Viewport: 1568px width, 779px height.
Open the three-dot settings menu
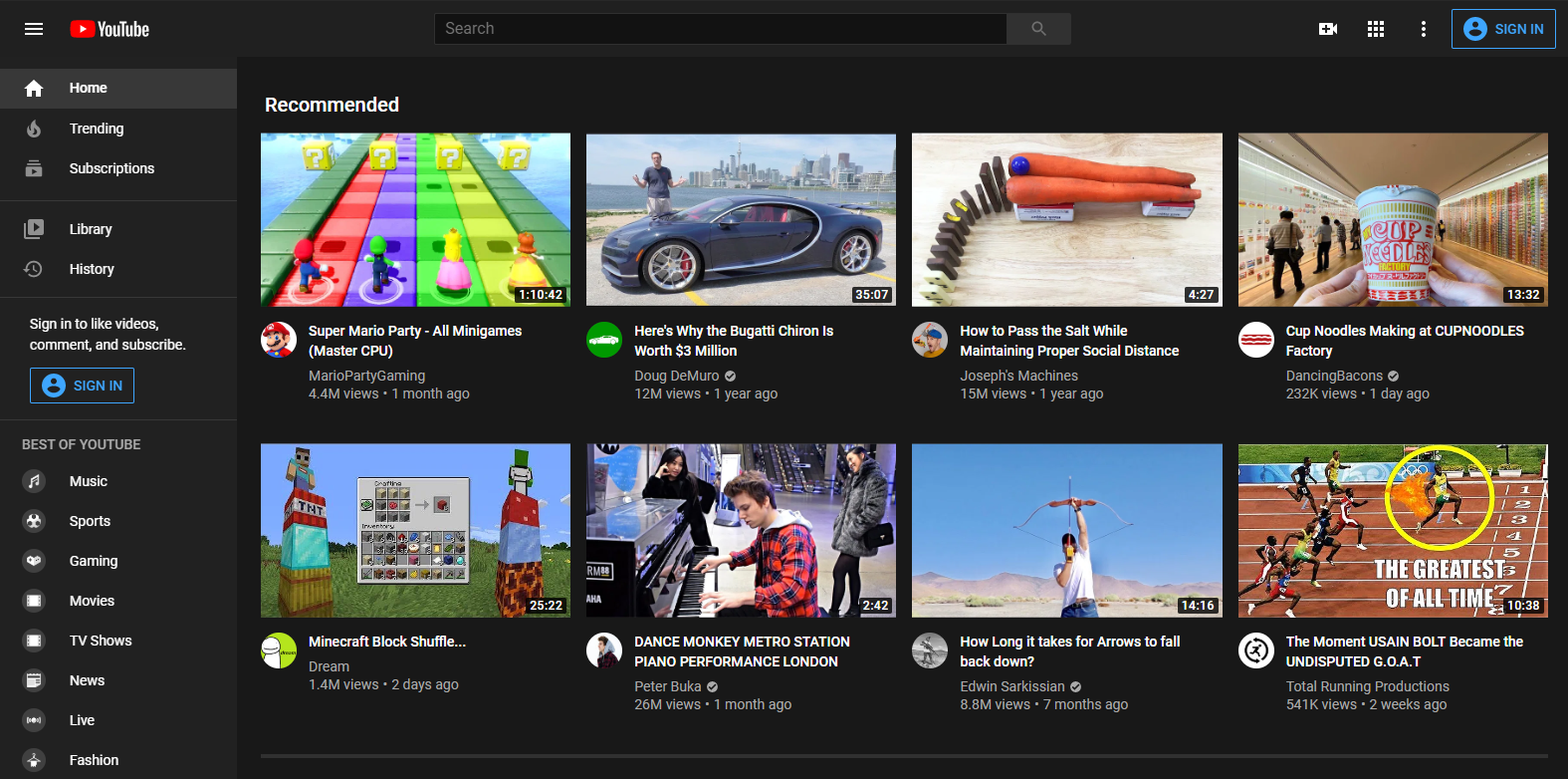(x=1424, y=29)
